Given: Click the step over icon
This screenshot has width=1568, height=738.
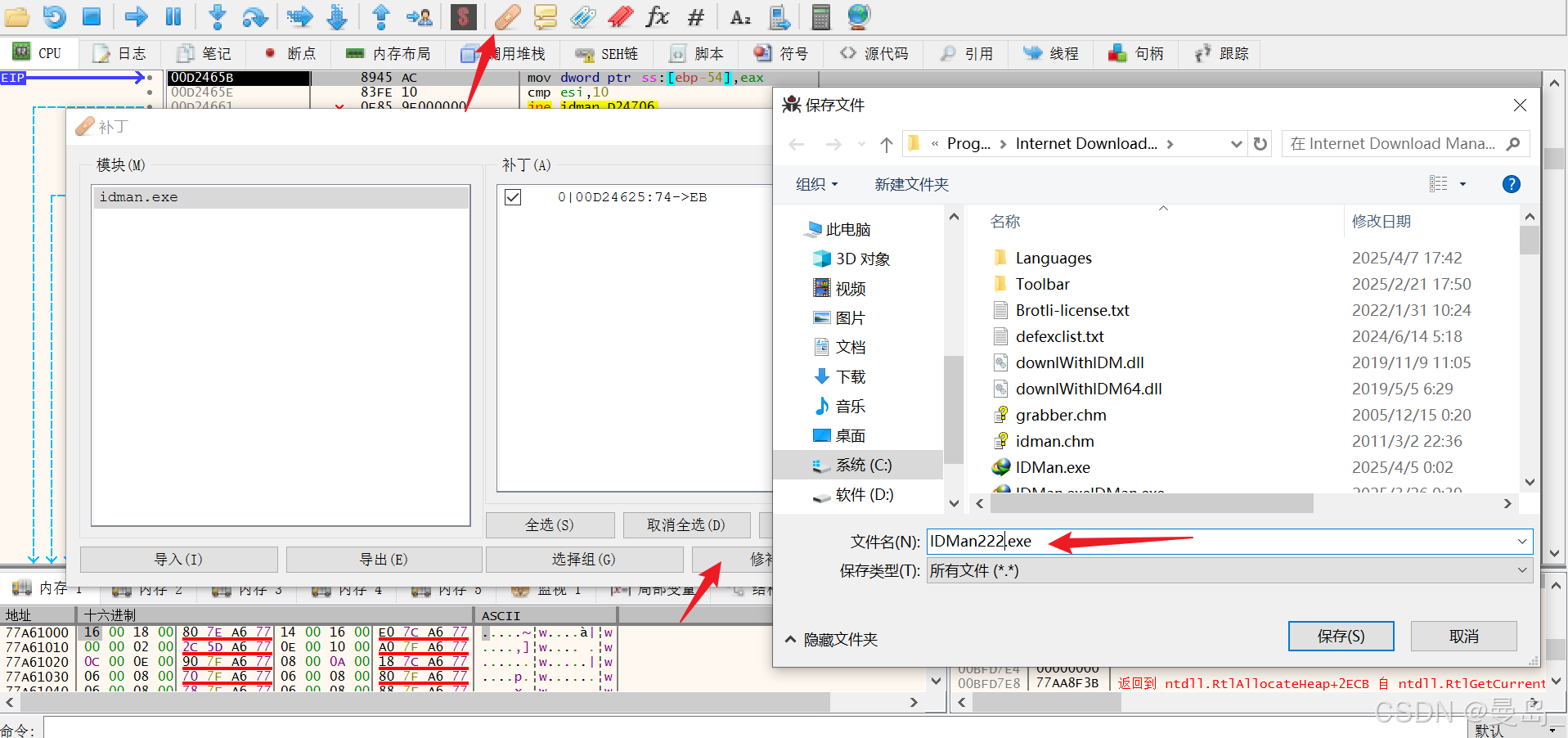Looking at the screenshot, I should (x=255, y=16).
